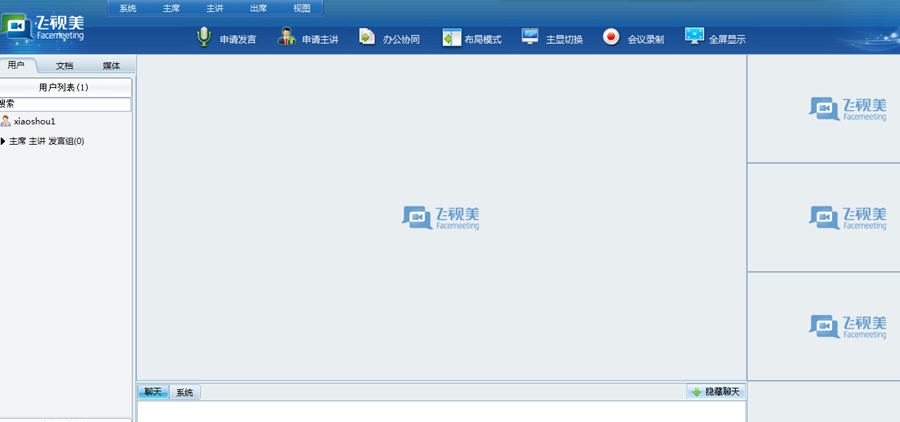Click the chat message area

pyautogui.click(x=441, y=411)
